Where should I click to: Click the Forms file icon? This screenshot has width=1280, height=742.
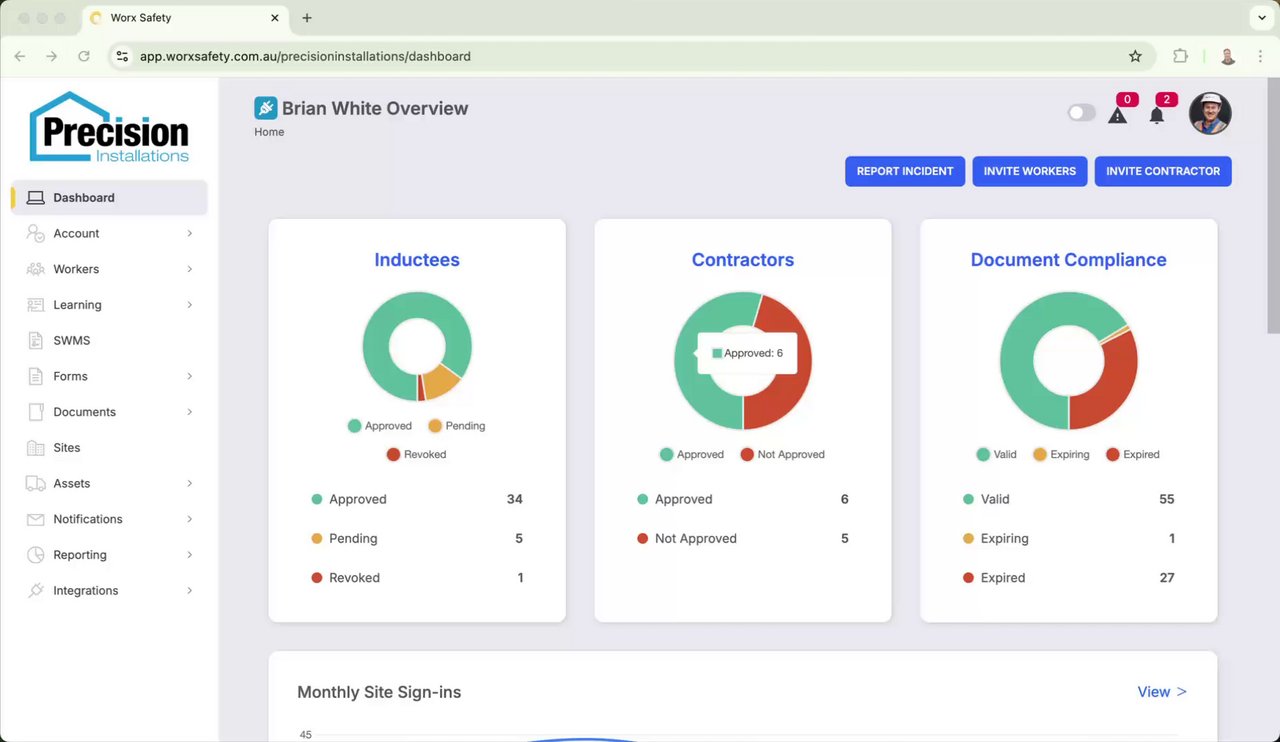(35, 376)
